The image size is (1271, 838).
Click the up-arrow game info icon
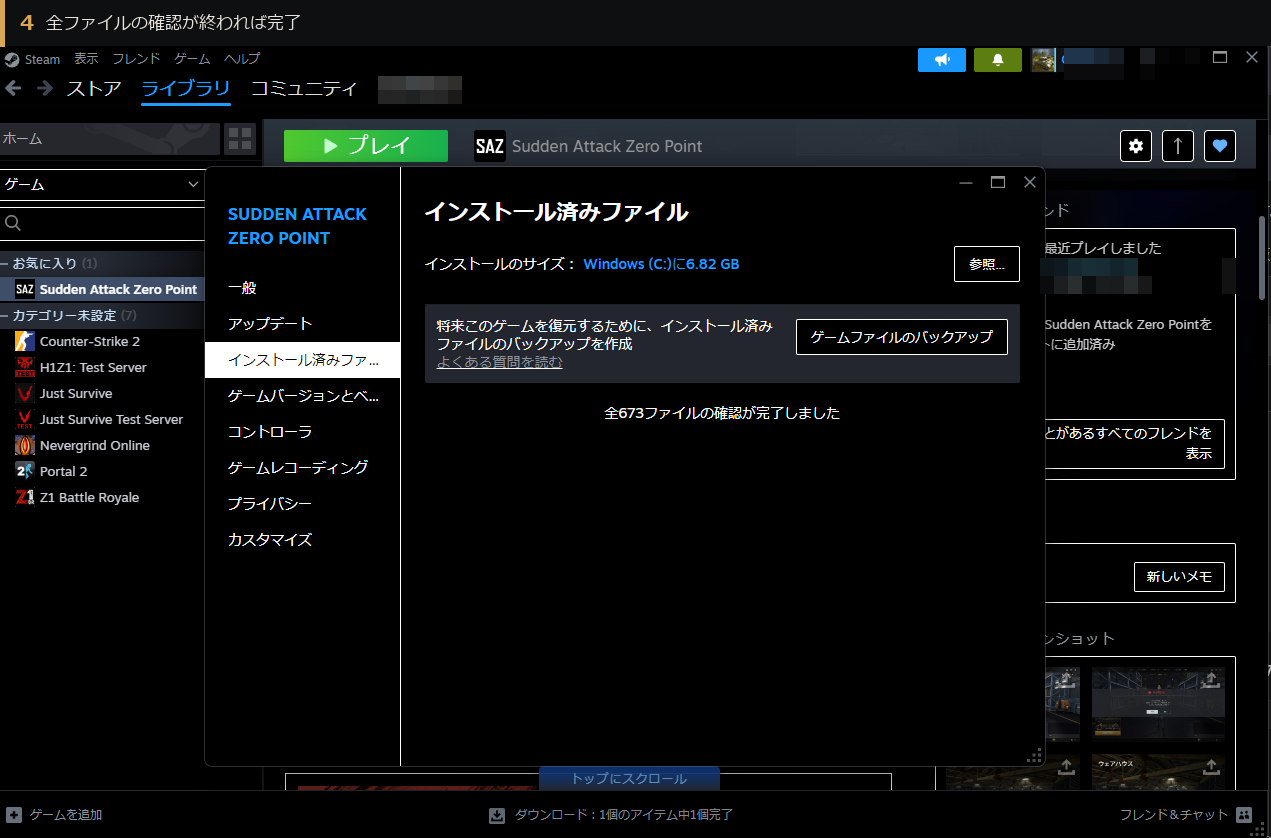(x=1178, y=146)
